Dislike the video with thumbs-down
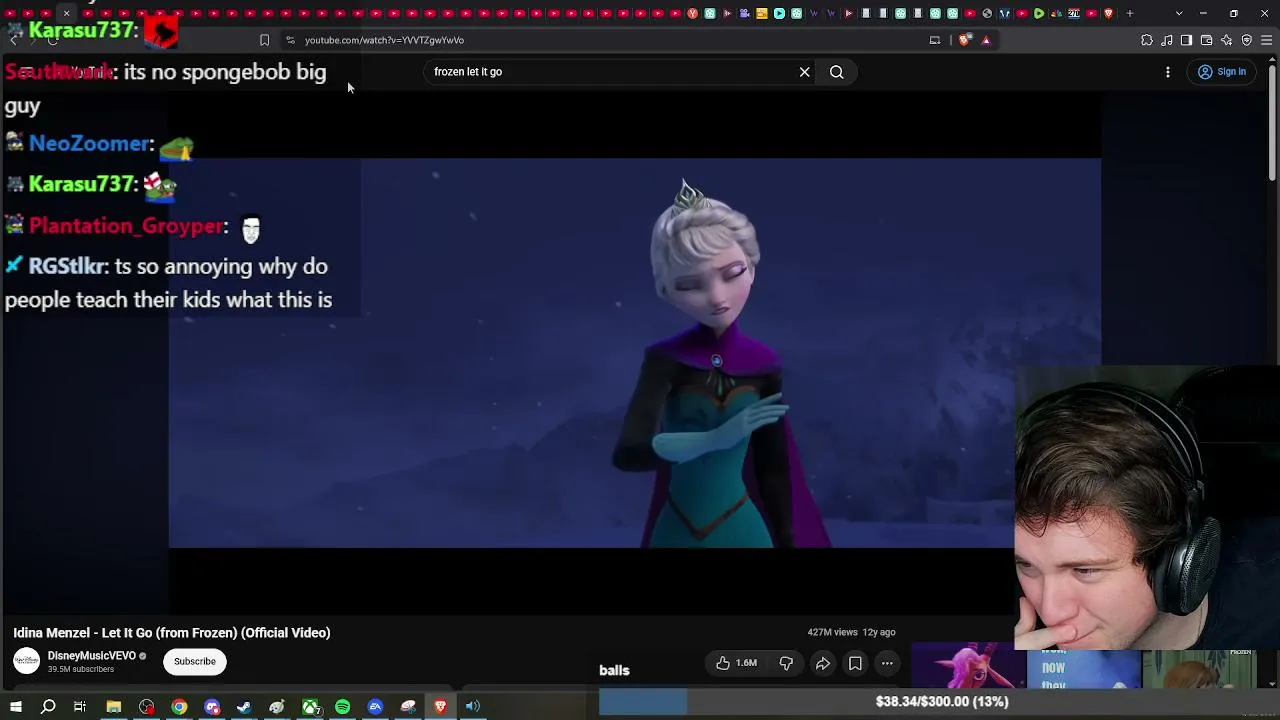The height and width of the screenshot is (720, 1280). [786, 663]
